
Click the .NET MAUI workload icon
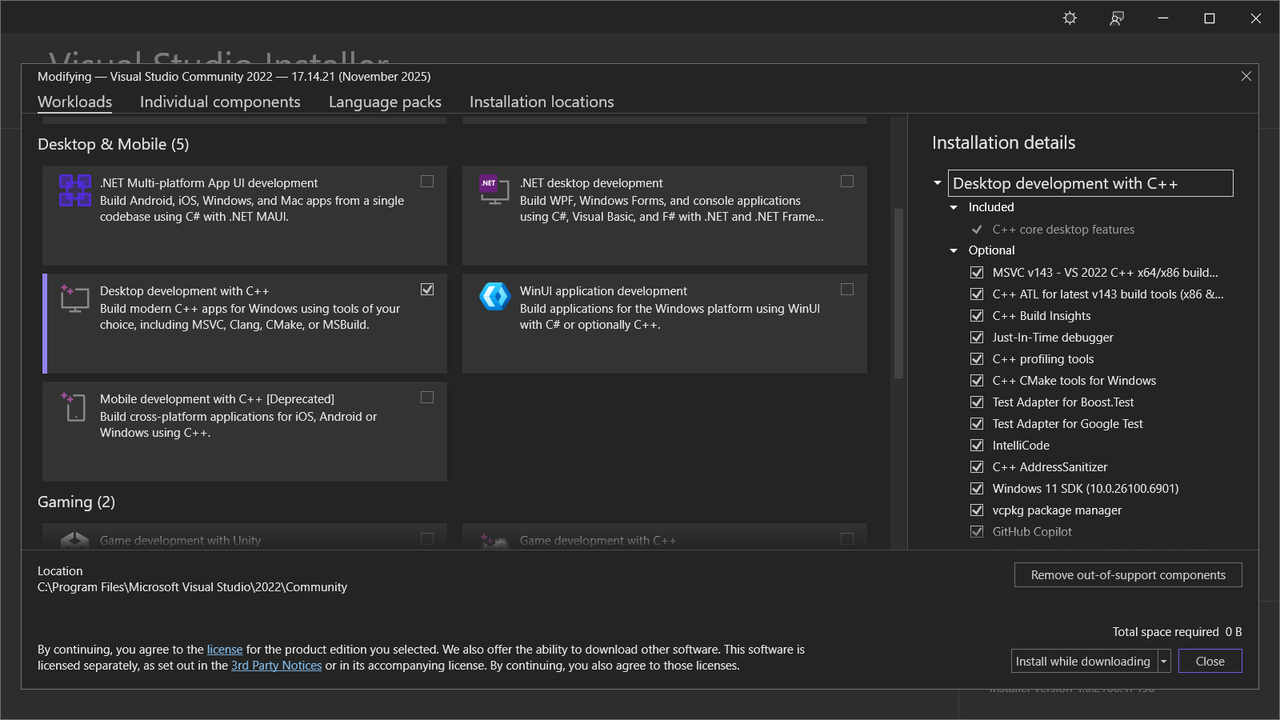tap(75, 190)
